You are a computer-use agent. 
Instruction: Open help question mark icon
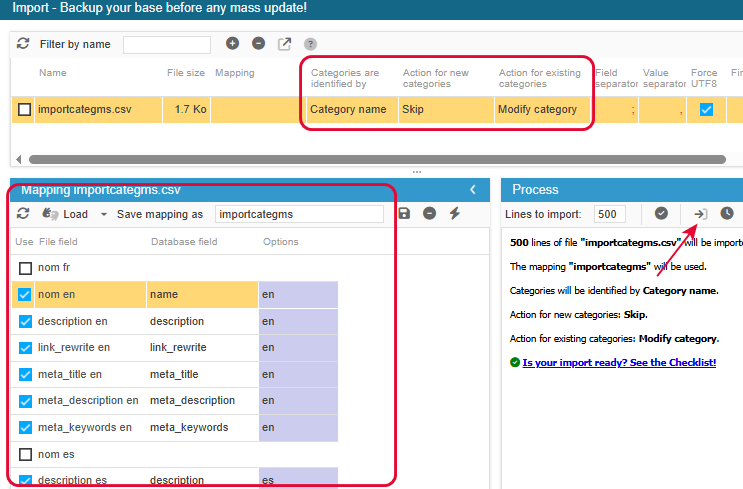click(310, 44)
